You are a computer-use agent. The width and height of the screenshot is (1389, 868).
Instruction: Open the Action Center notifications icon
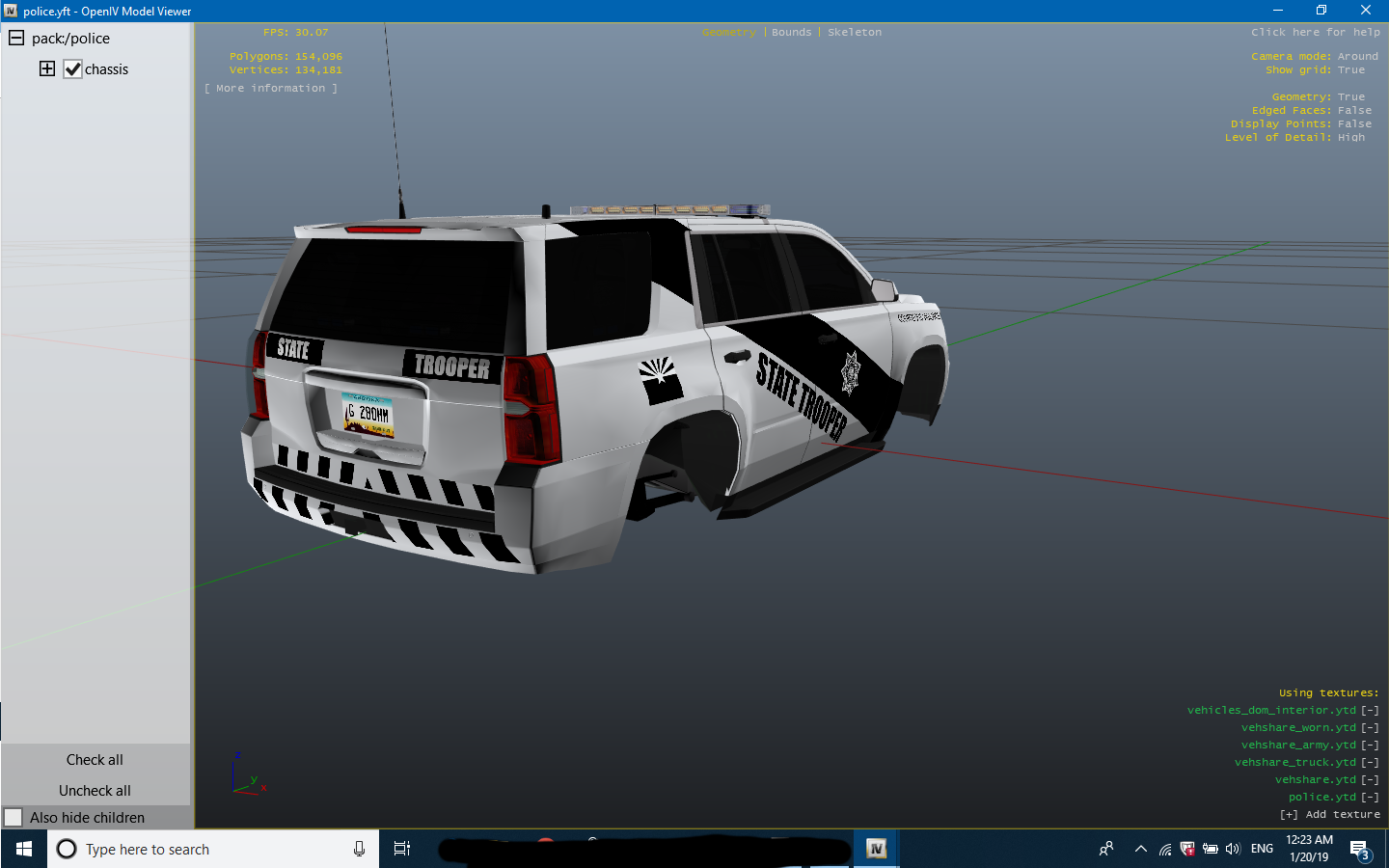pos(1360,850)
